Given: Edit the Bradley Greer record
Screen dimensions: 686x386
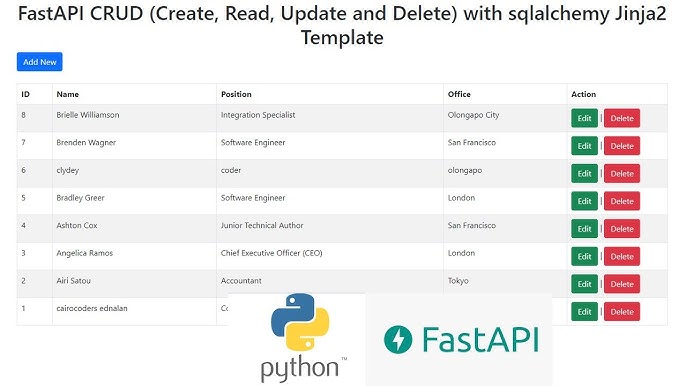Looking at the screenshot, I should (x=584, y=201).
